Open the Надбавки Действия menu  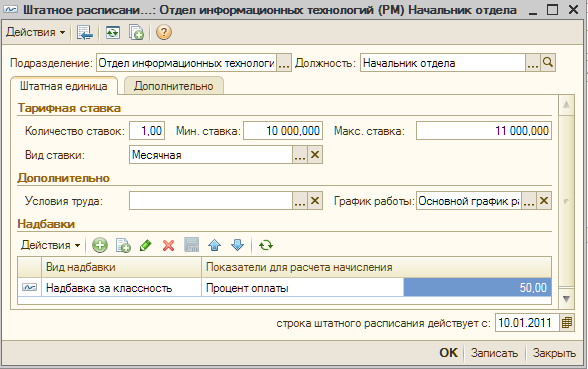pos(50,245)
